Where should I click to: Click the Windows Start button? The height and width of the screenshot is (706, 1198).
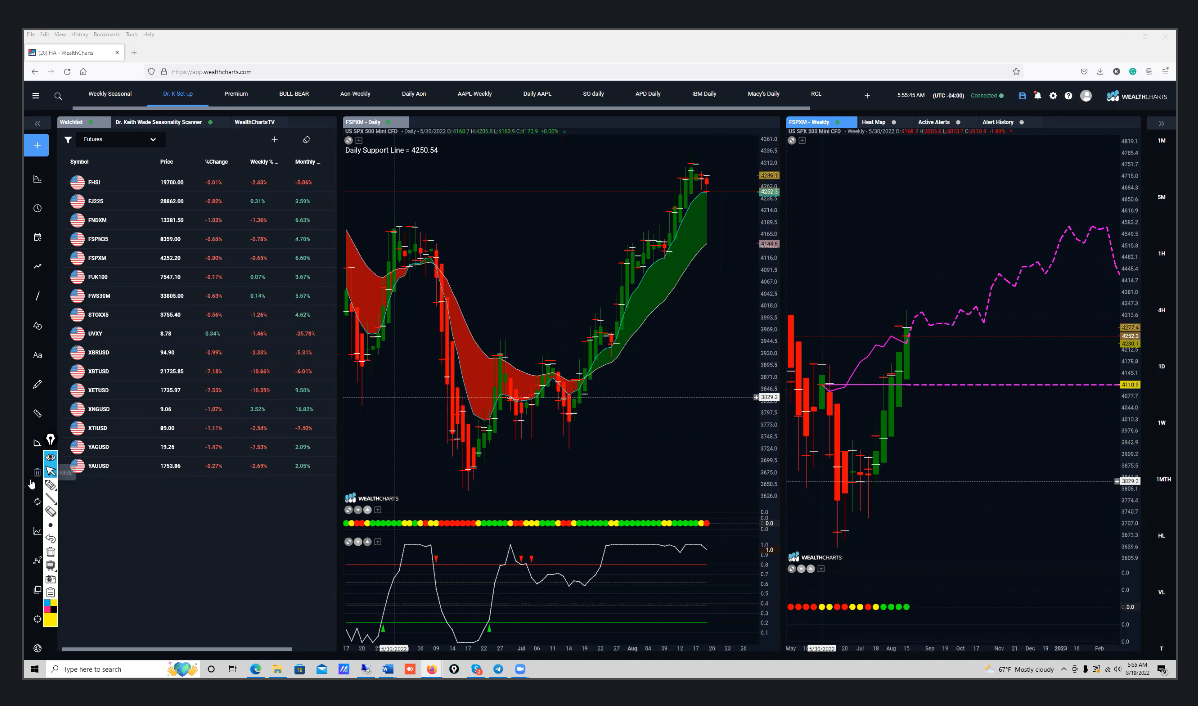34,669
